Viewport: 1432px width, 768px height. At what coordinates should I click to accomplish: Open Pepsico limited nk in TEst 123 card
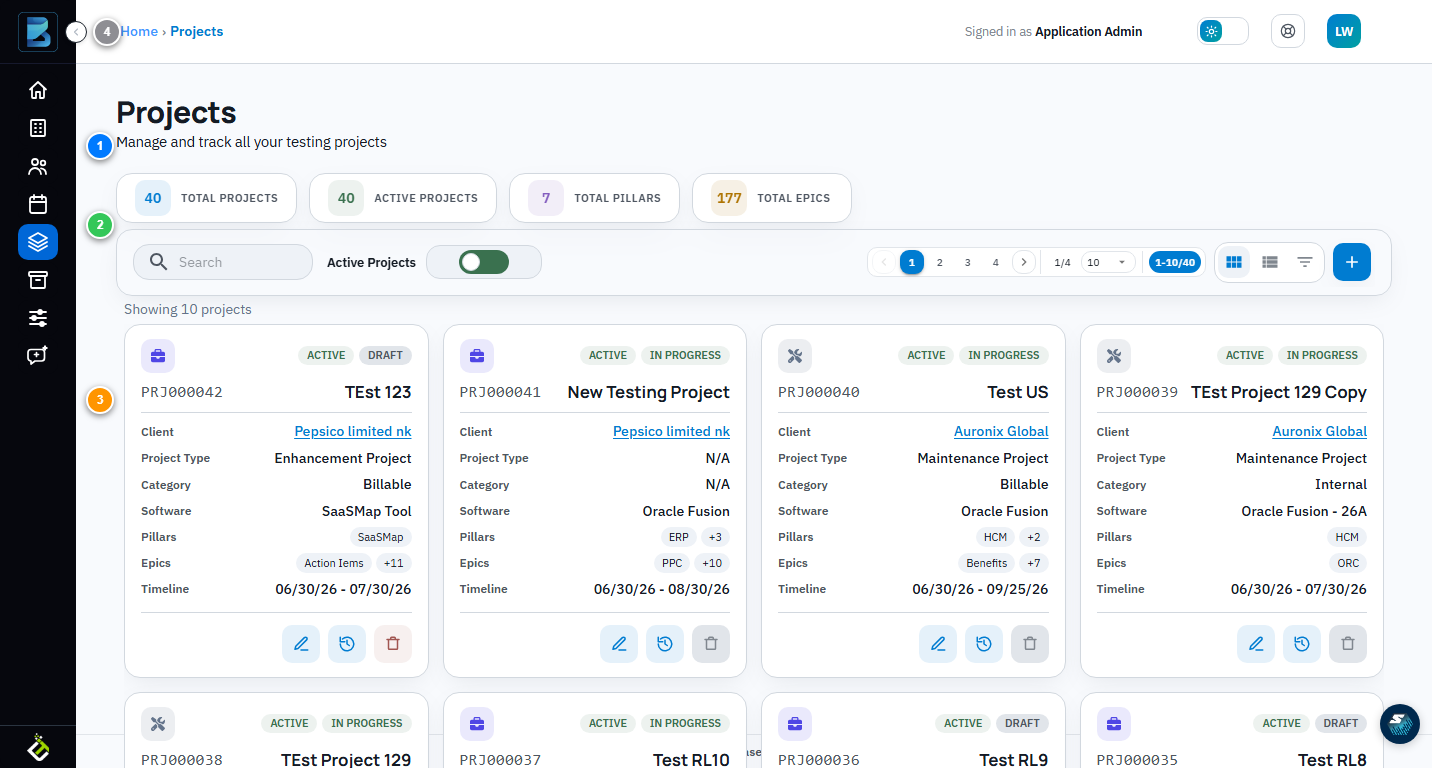point(353,432)
